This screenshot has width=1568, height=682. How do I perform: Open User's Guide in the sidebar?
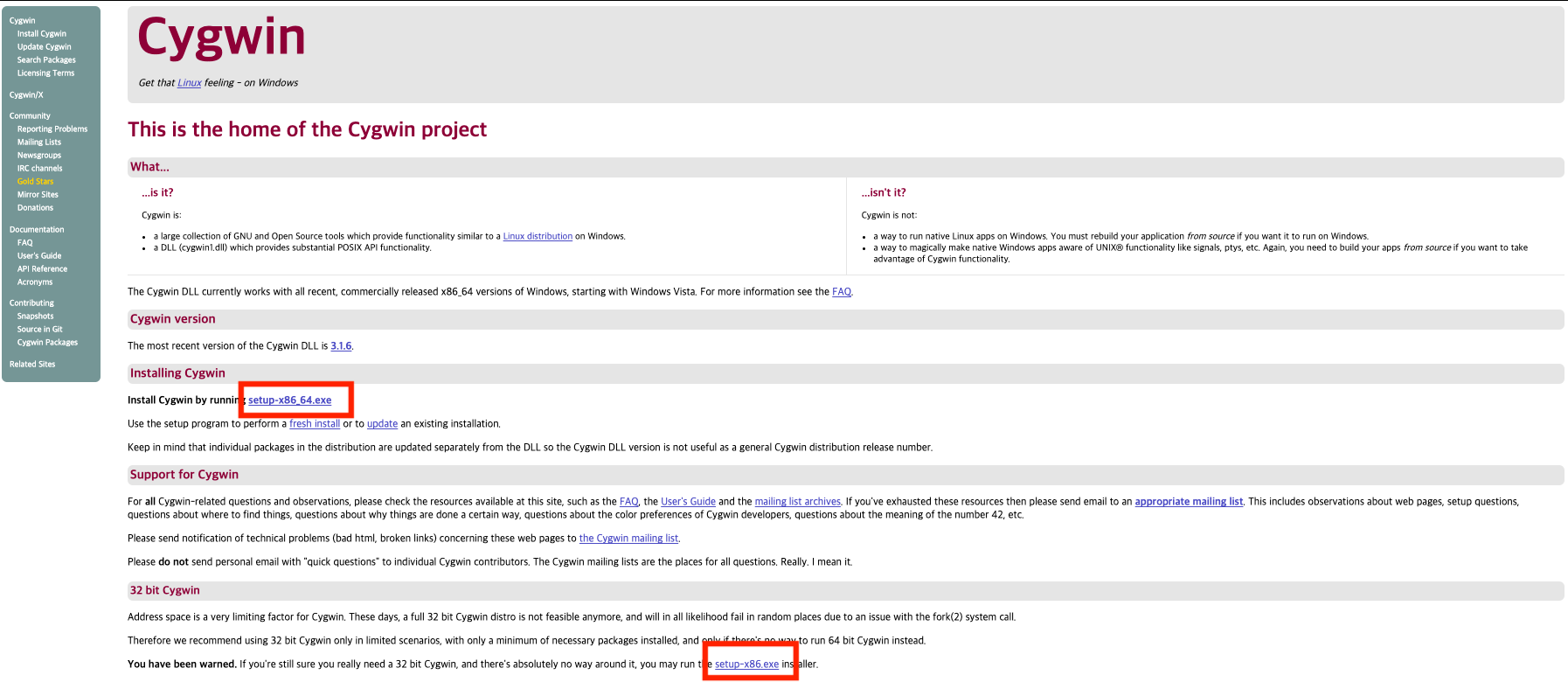click(39, 255)
